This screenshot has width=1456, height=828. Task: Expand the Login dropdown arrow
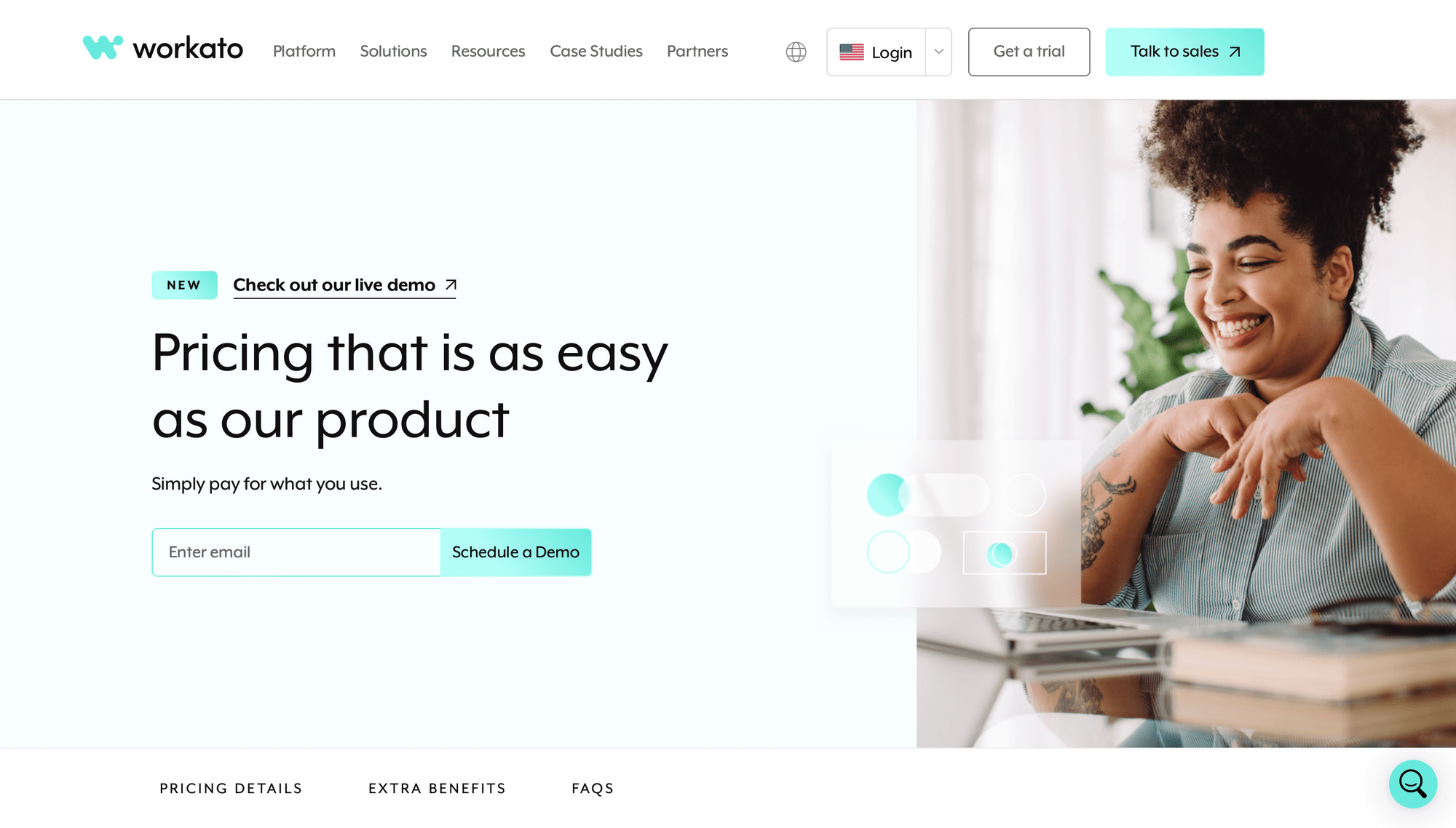pos(937,52)
